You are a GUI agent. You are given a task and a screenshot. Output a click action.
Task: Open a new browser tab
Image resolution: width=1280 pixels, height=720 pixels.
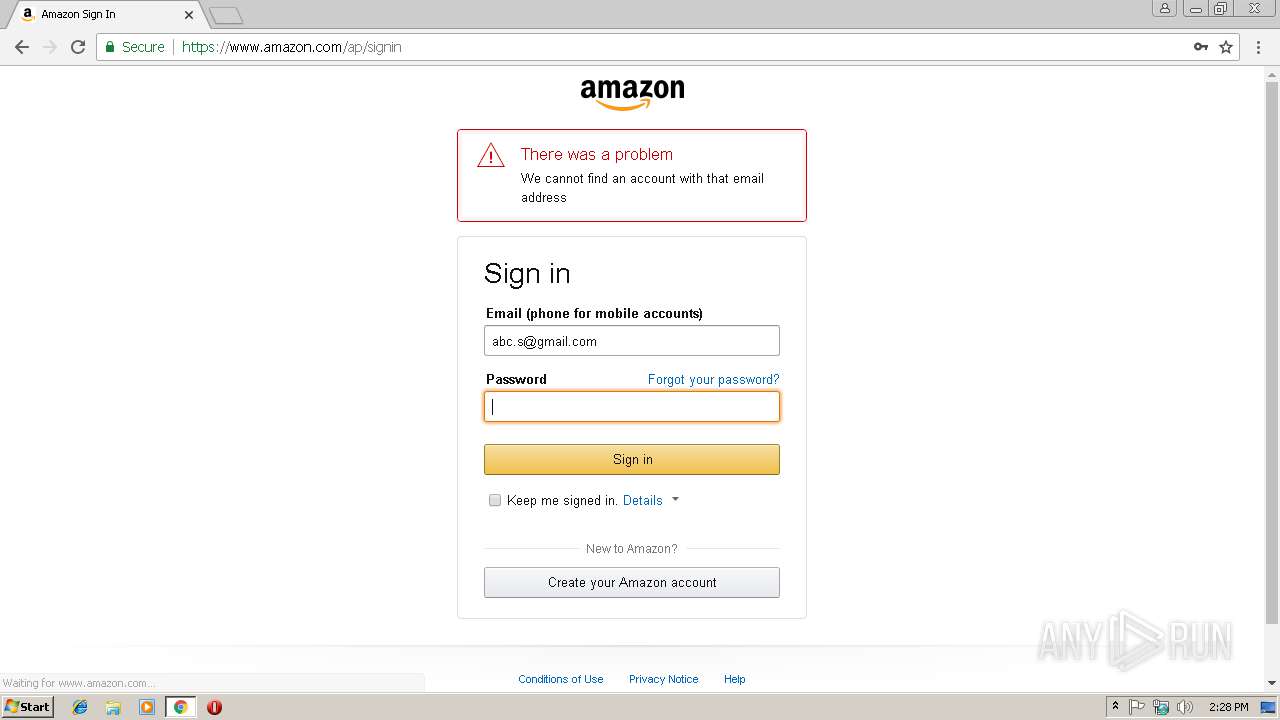click(x=226, y=15)
